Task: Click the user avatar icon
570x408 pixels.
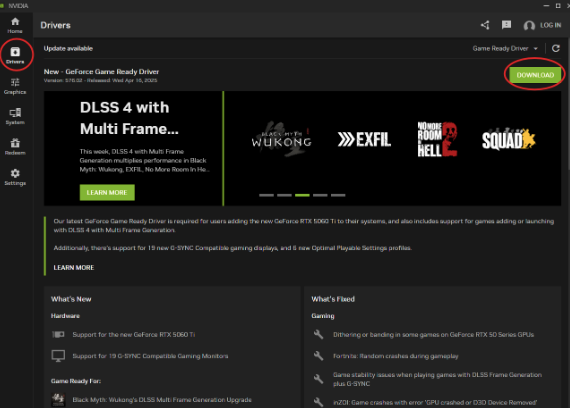Action: pos(529,25)
